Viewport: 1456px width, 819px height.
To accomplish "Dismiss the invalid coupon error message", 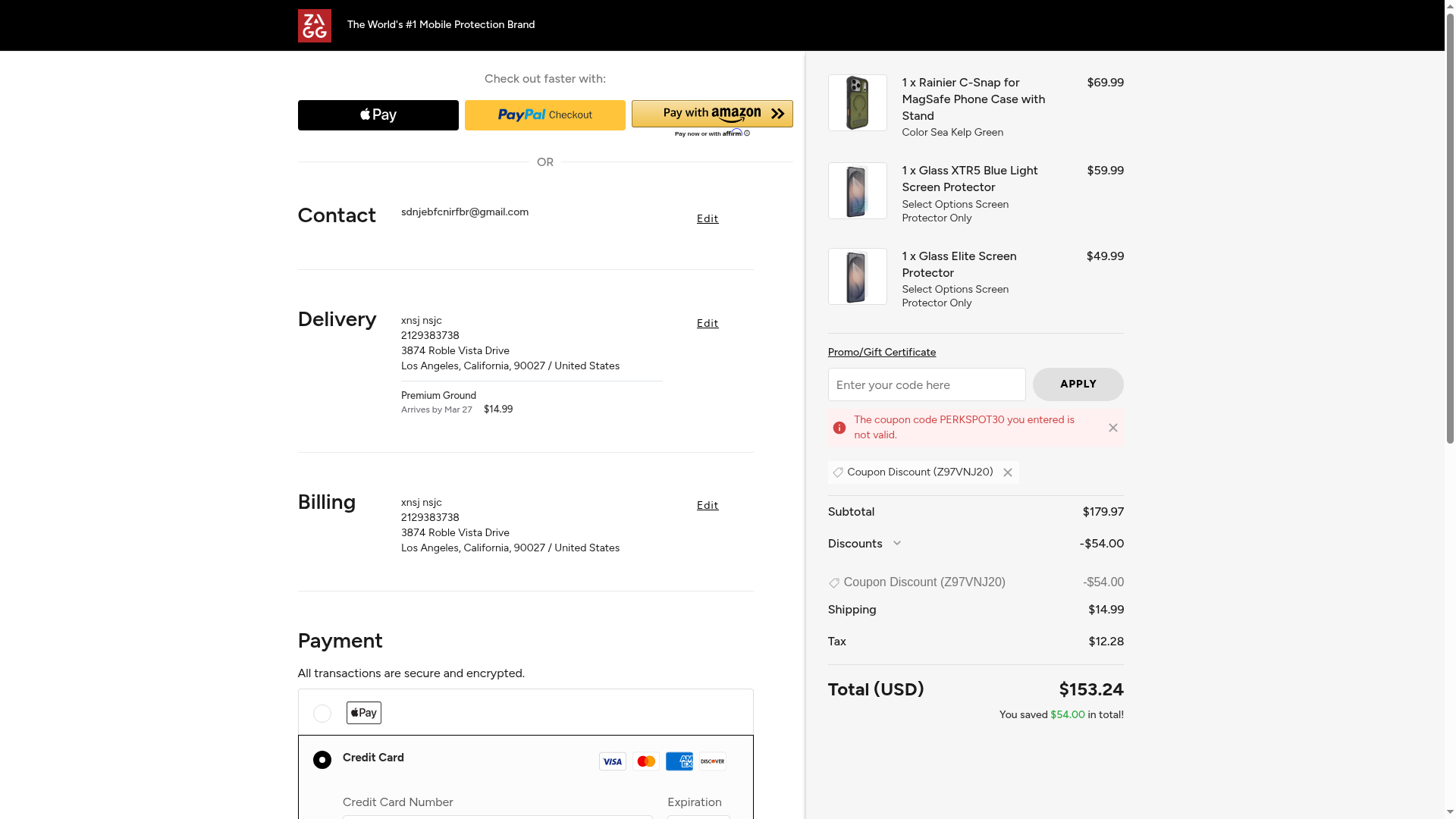I will (1112, 428).
